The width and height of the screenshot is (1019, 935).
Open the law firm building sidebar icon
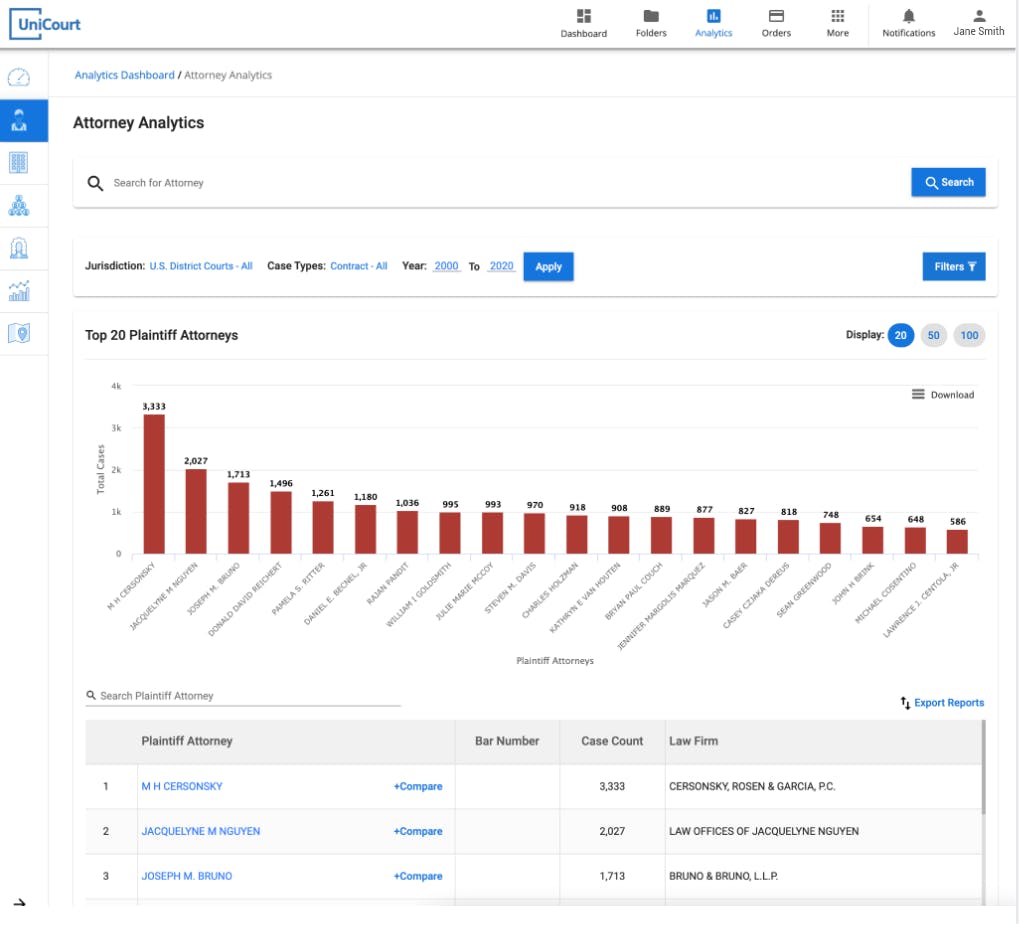point(19,162)
